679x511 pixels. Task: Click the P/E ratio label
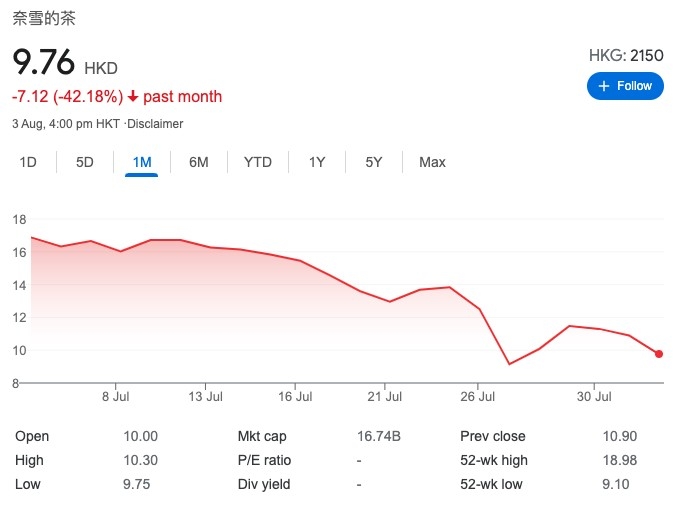pyautogui.click(x=264, y=460)
